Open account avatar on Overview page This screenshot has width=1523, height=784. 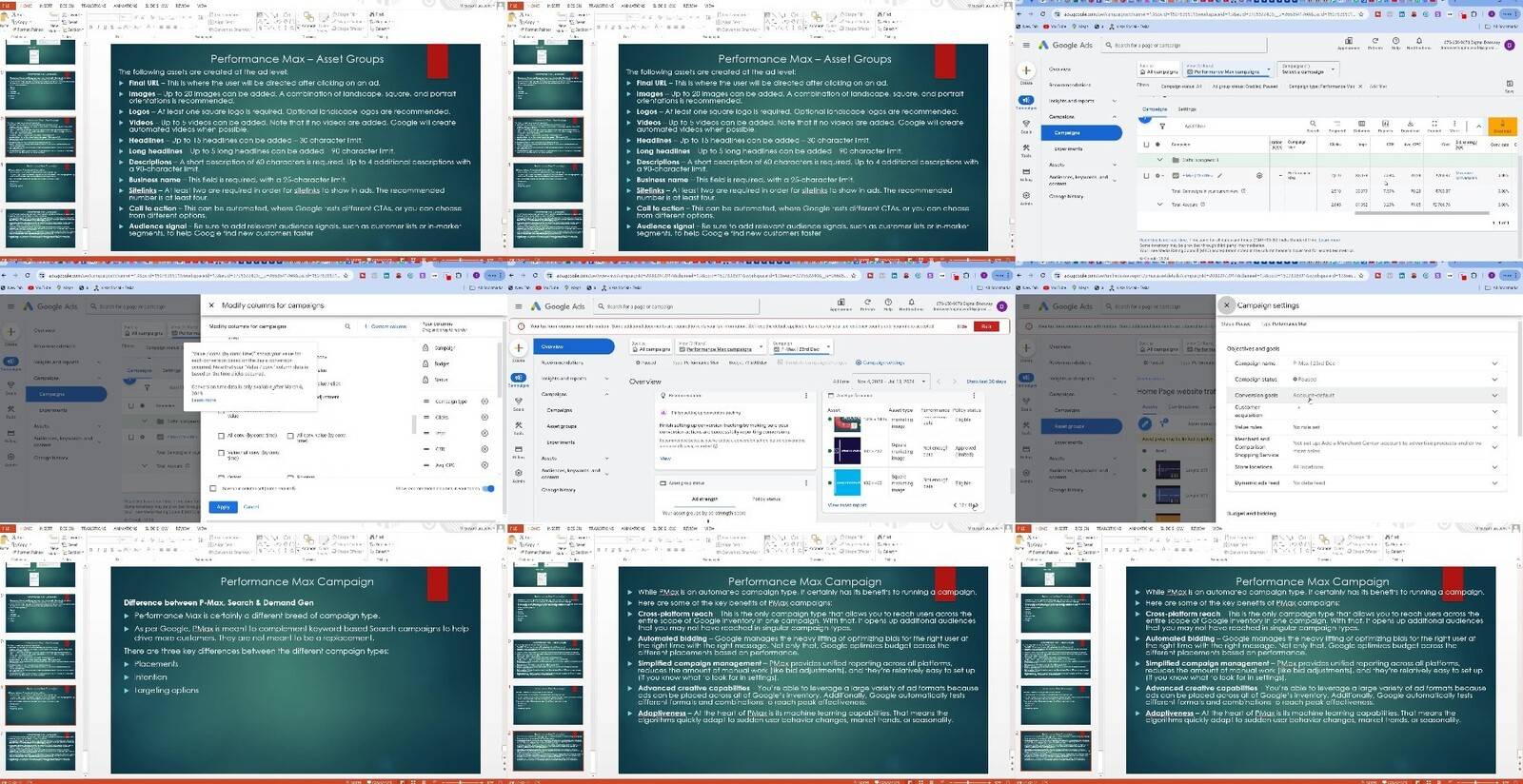click(x=1001, y=305)
